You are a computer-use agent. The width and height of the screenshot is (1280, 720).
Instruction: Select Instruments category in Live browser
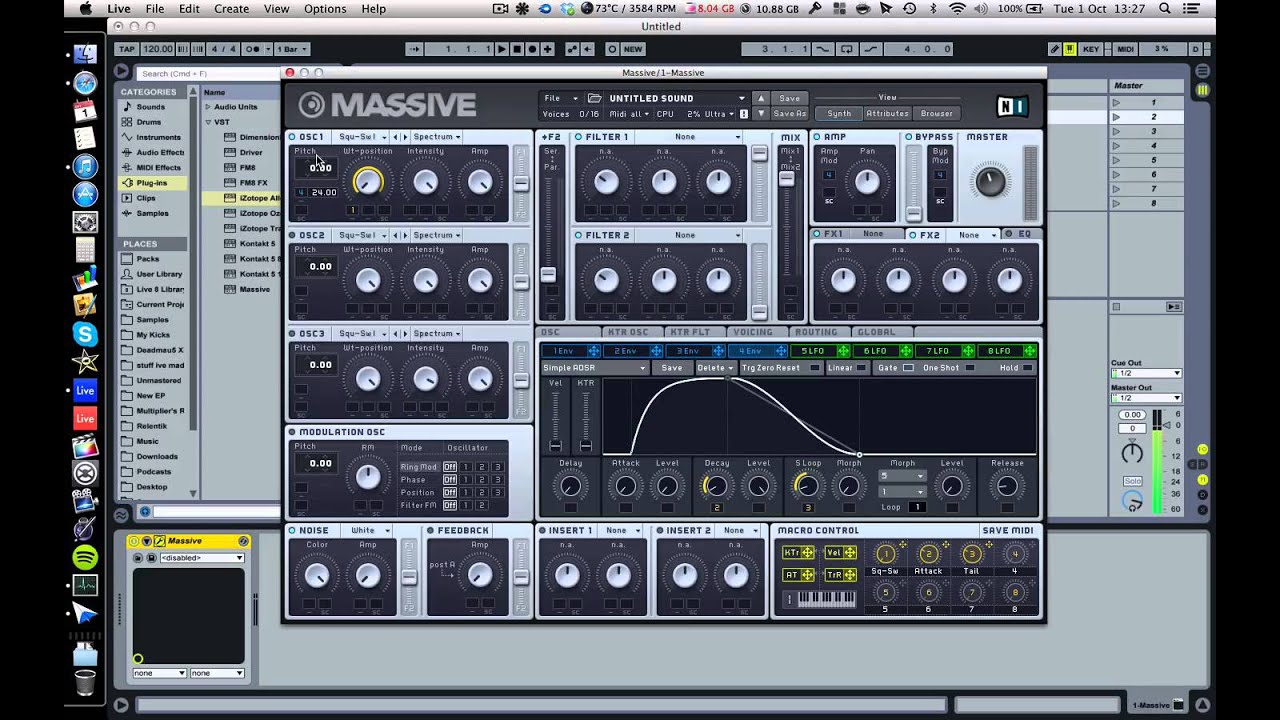pyautogui.click(x=158, y=137)
